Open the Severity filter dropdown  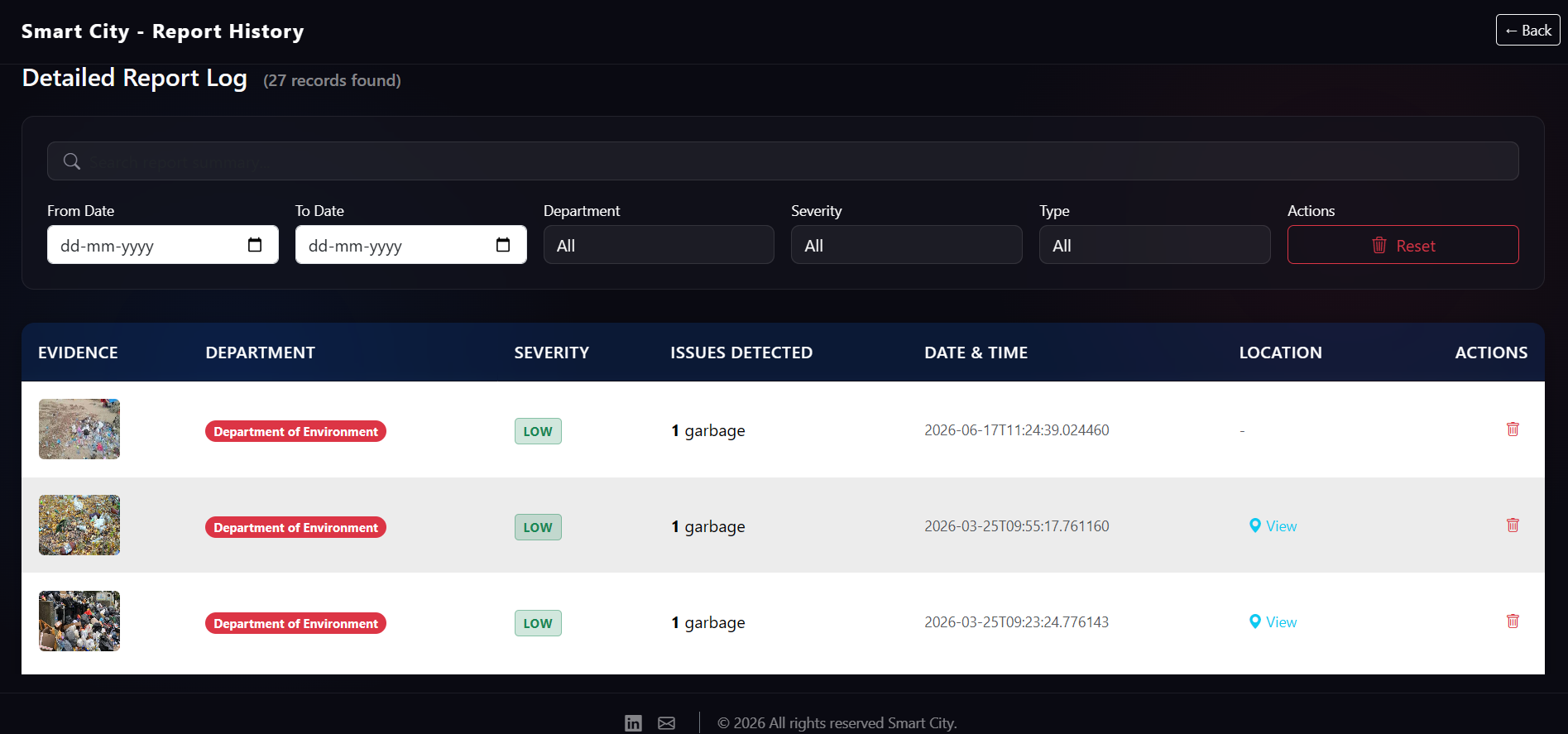coord(907,245)
